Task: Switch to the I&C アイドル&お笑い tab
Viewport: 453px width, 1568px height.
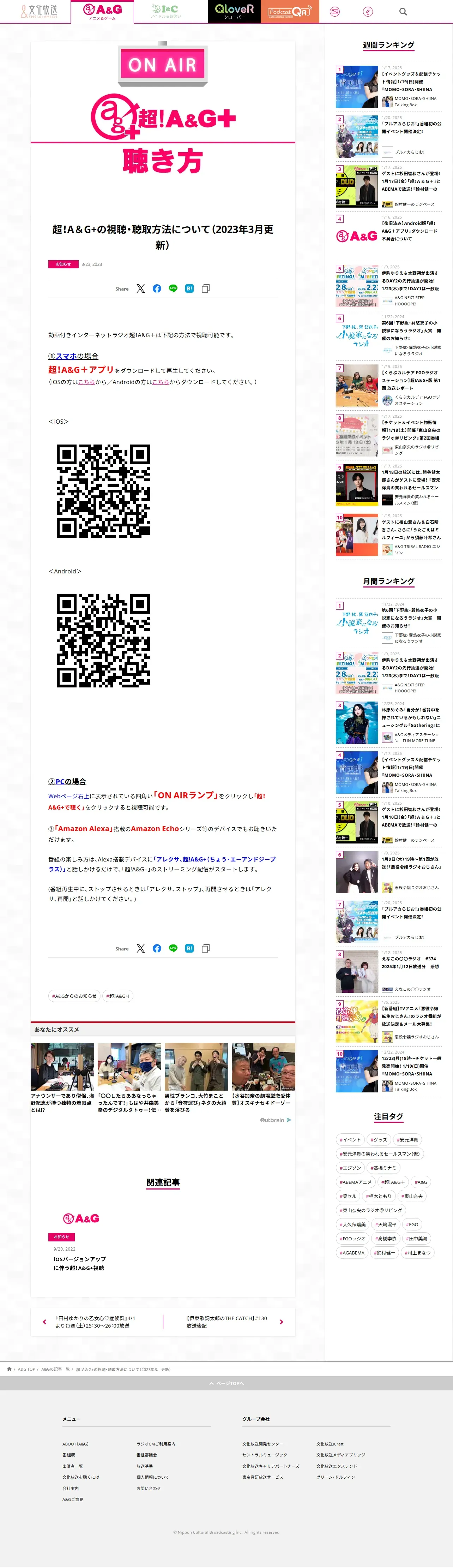Action: click(x=165, y=12)
